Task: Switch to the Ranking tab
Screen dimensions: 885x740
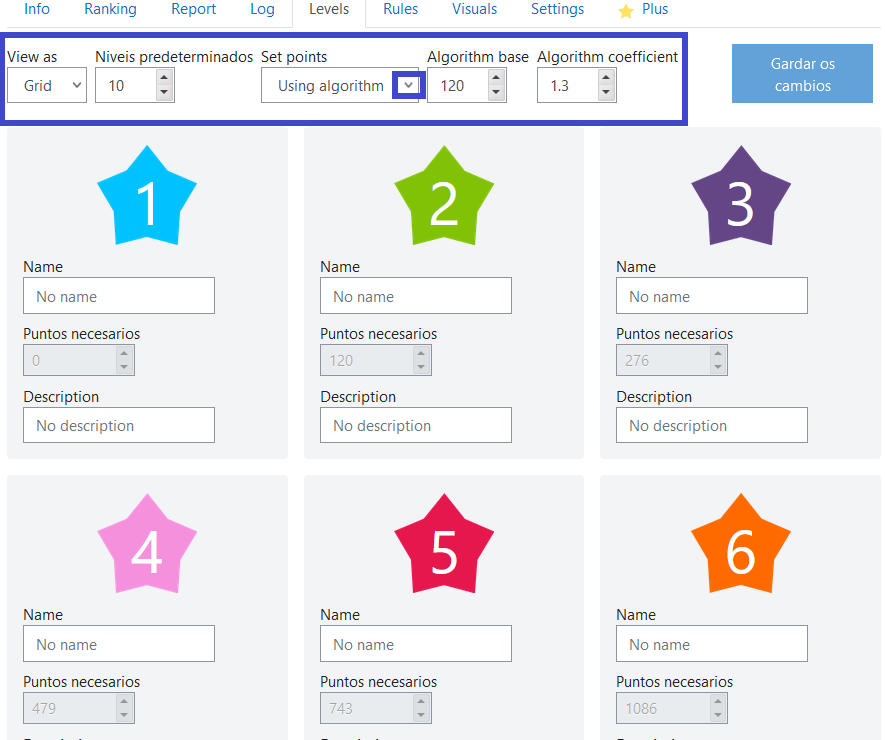Action: tap(110, 10)
